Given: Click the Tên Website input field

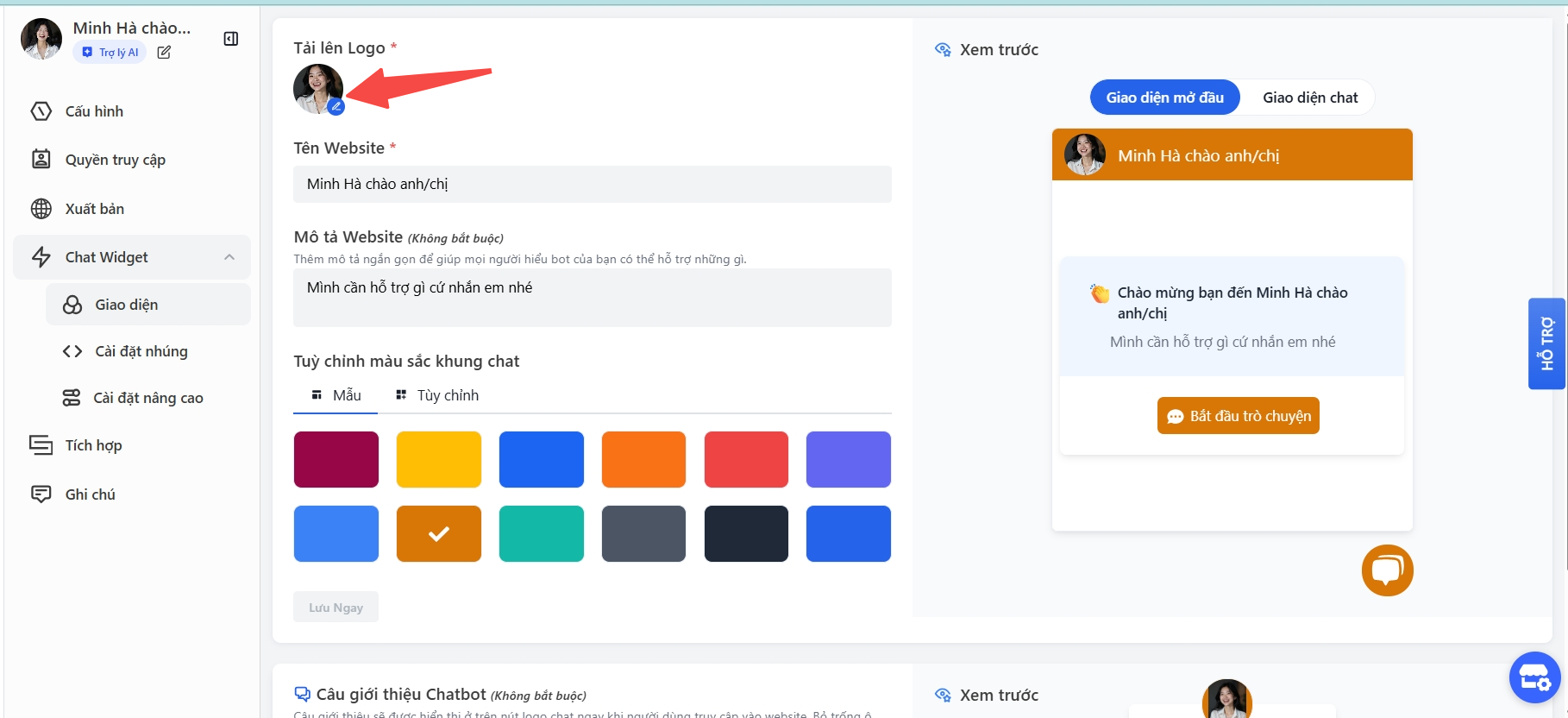Looking at the screenshot, I should [x=592, y=184].
